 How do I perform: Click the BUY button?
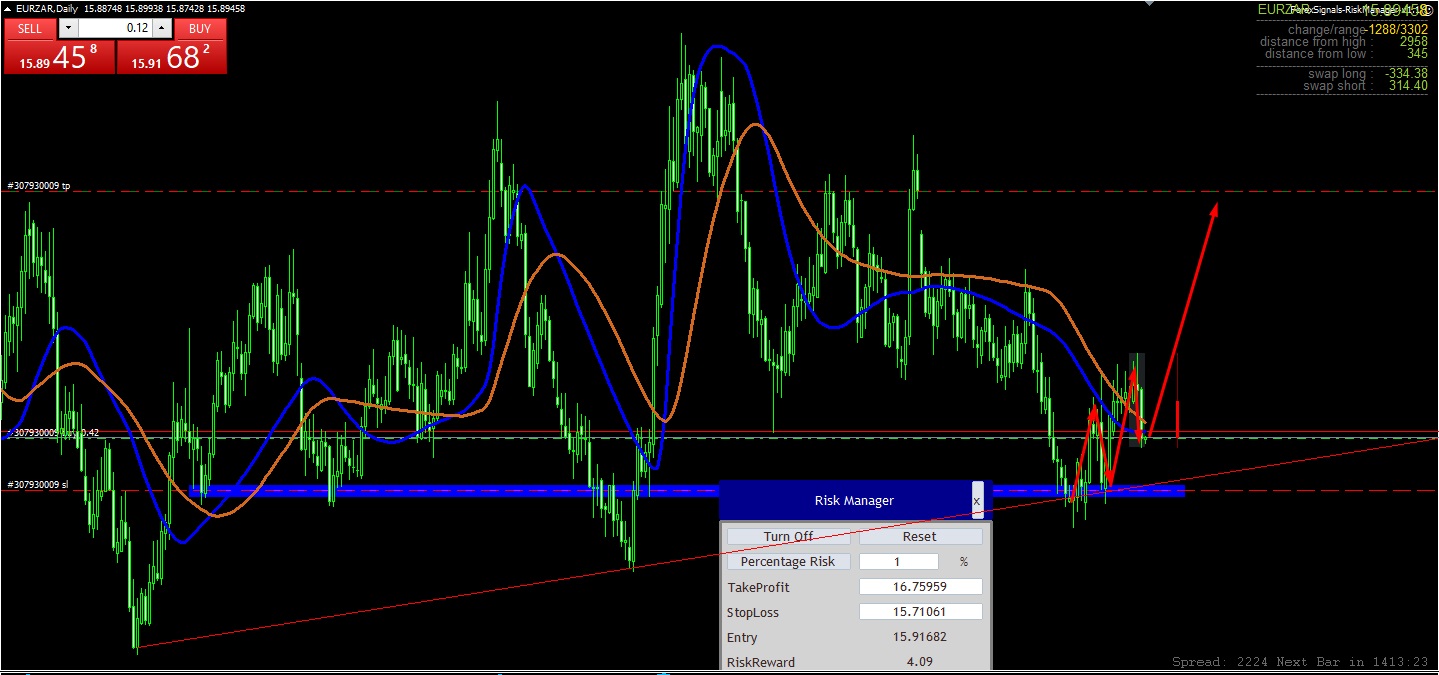pos(200,29)
